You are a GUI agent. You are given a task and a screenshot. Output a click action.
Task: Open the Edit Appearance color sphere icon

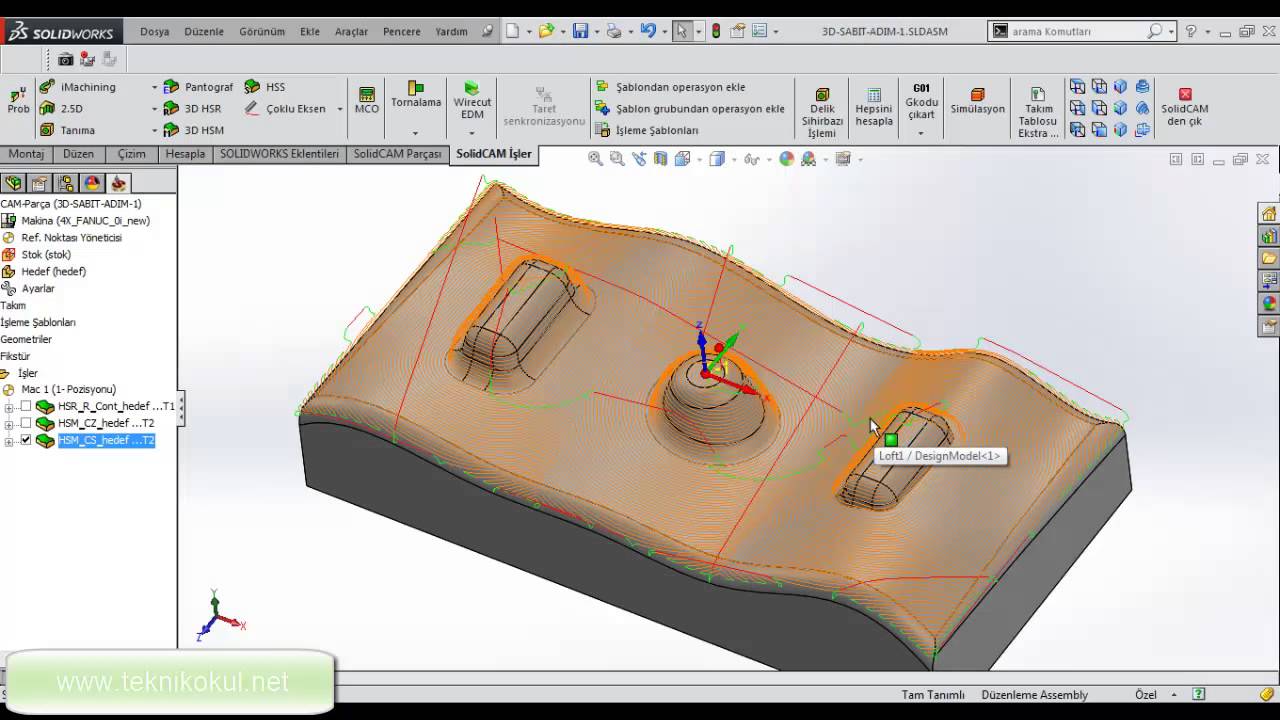click(786, 159)
